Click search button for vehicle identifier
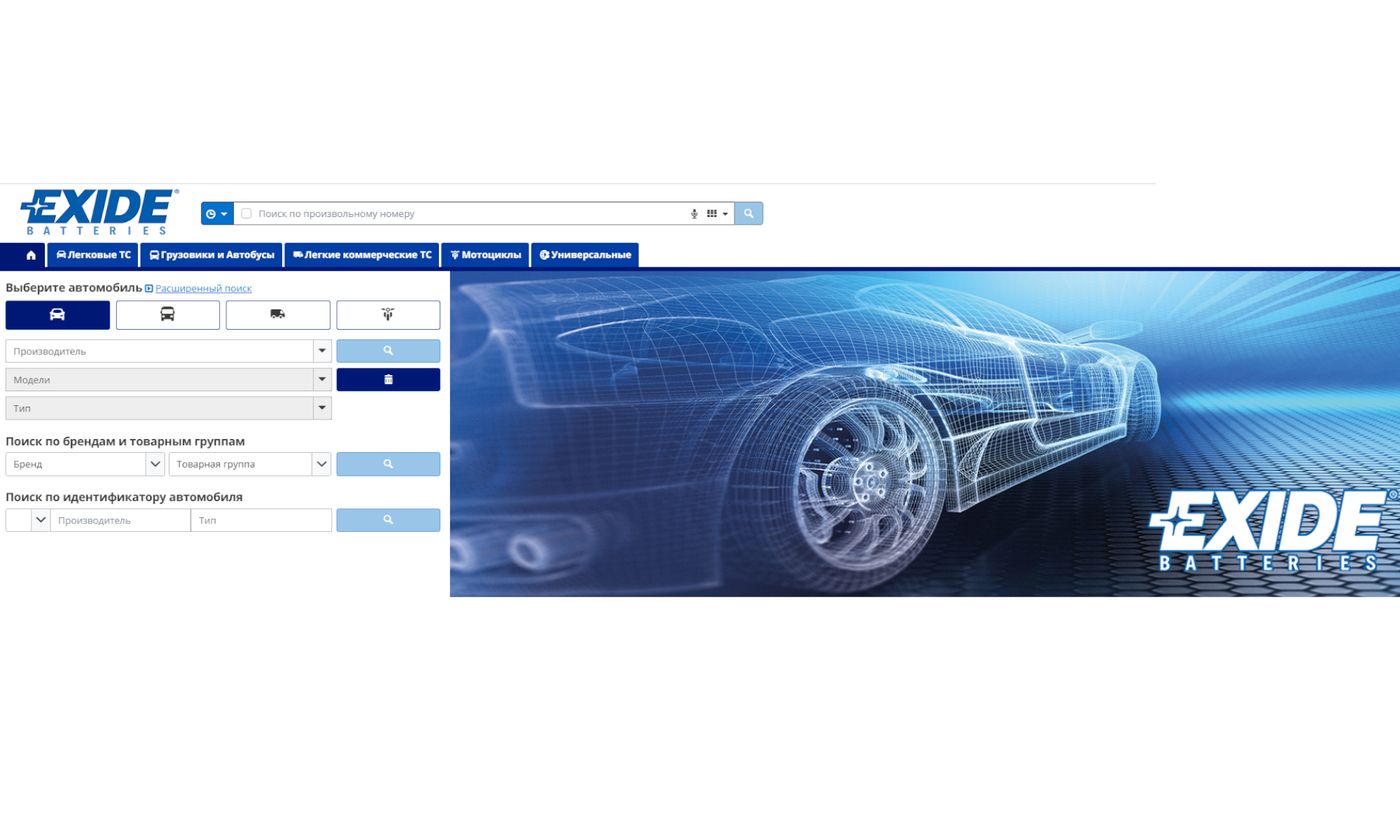Screen dimensions: 1400x840 (388, 520)
